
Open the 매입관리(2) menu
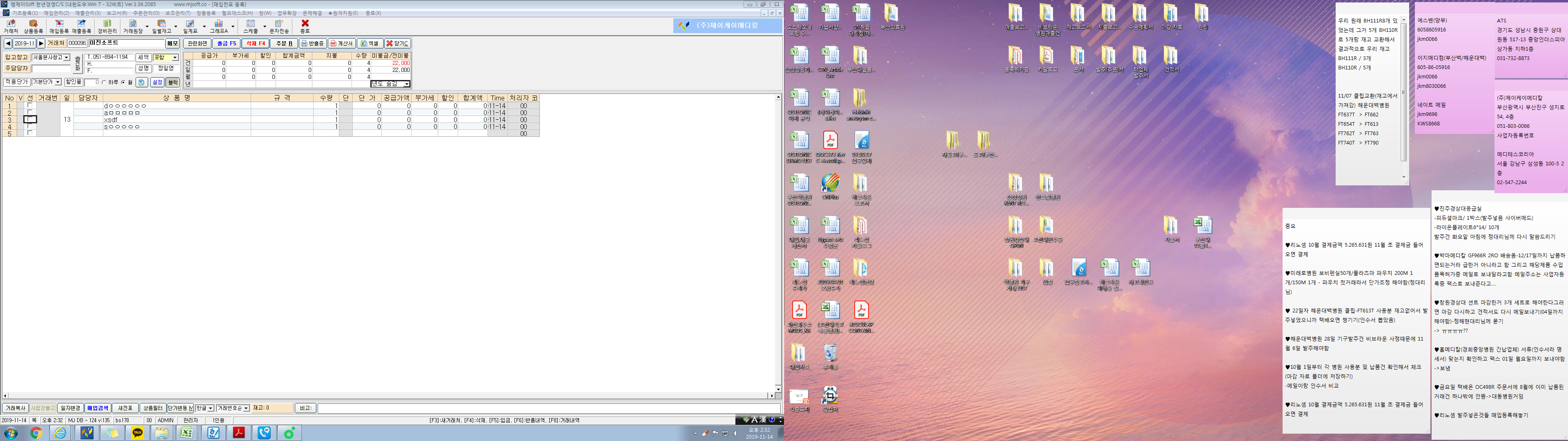point(57,13)
